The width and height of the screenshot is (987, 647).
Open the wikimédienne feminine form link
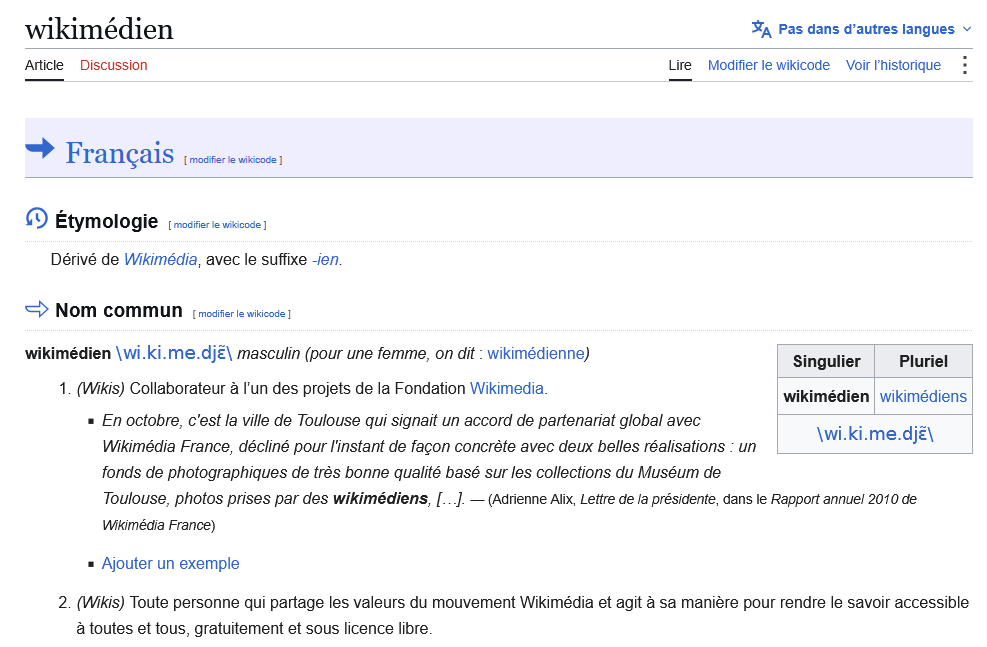(536, 353)
